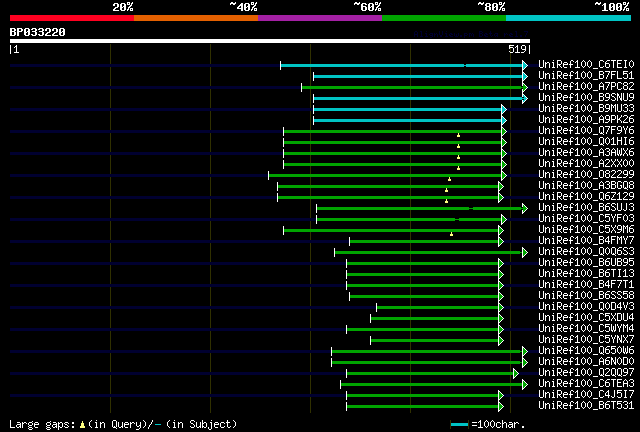Screen dimensions: 640x432
Task: Select the UniRef100_B6TI13 label
Action: pyautogui.click(x=586, y=274)
